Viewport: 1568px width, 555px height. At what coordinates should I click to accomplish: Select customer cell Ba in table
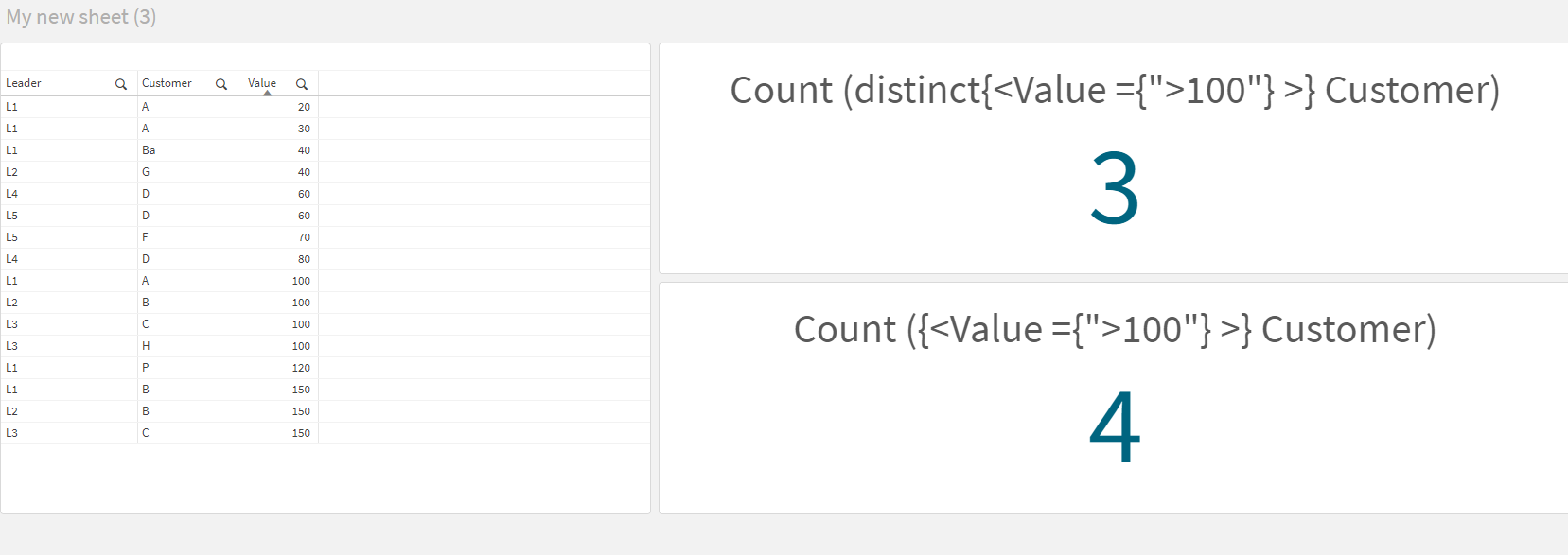[149, 150]
